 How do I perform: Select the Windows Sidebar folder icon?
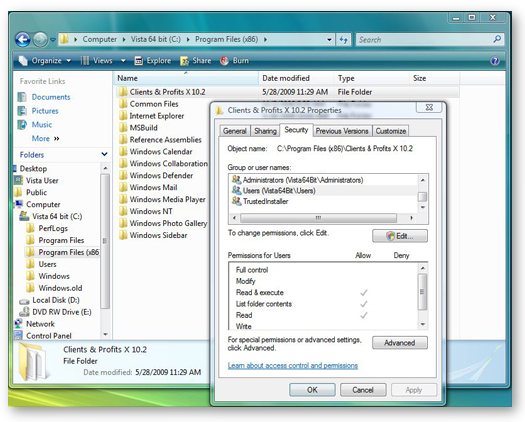click(123, 235)
